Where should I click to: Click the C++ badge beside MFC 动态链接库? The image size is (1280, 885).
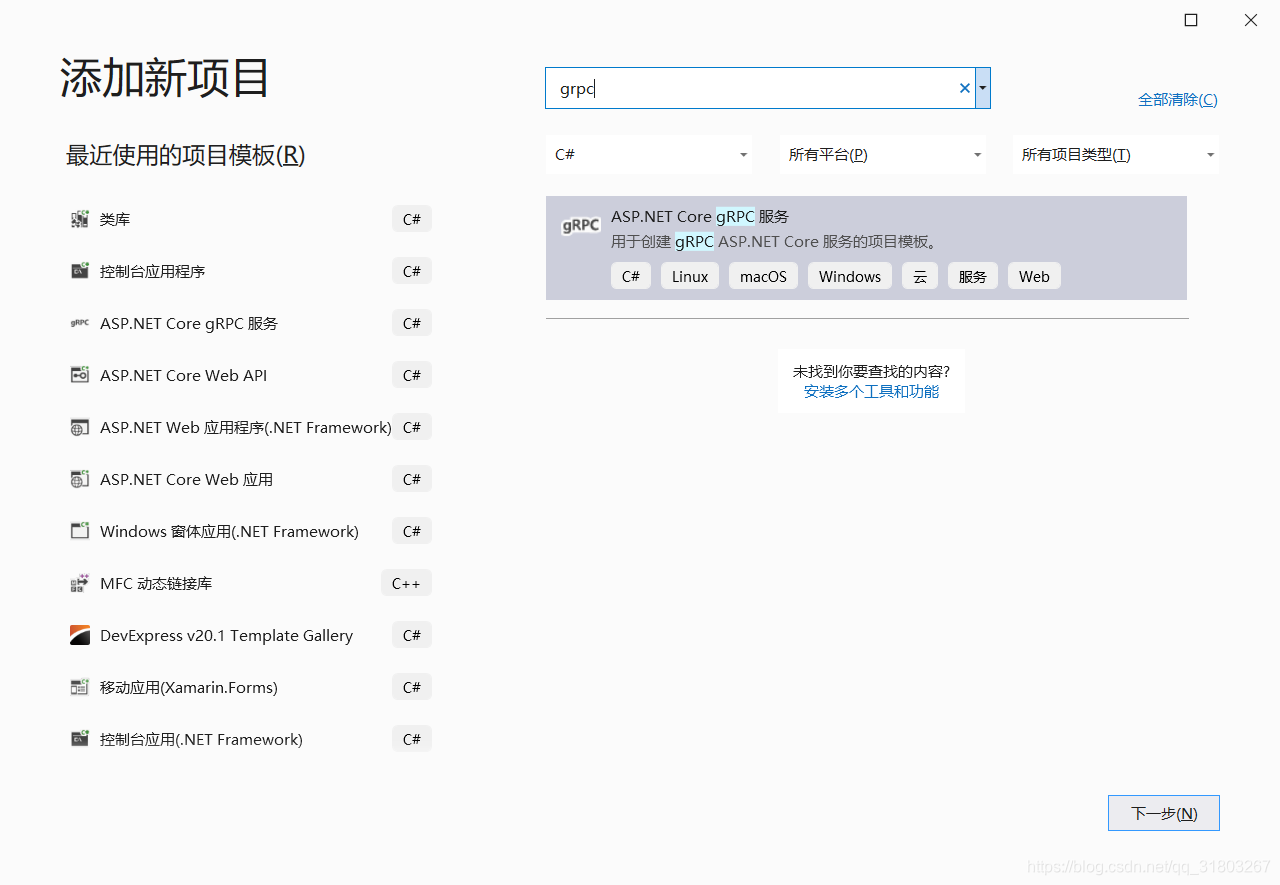point(406,583)
